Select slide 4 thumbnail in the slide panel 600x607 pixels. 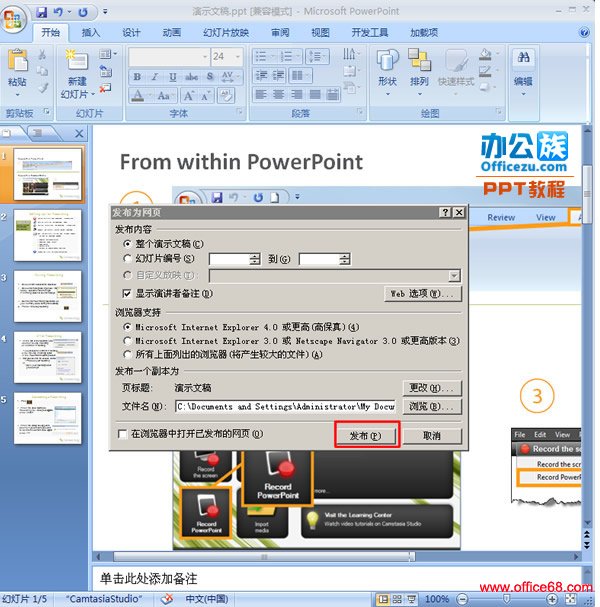(48, 357)
